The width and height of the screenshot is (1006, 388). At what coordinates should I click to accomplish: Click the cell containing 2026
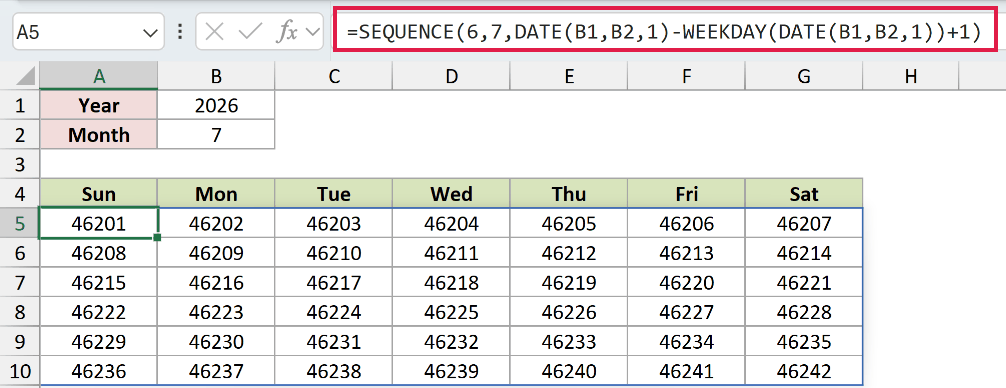[x=216, y=105]
